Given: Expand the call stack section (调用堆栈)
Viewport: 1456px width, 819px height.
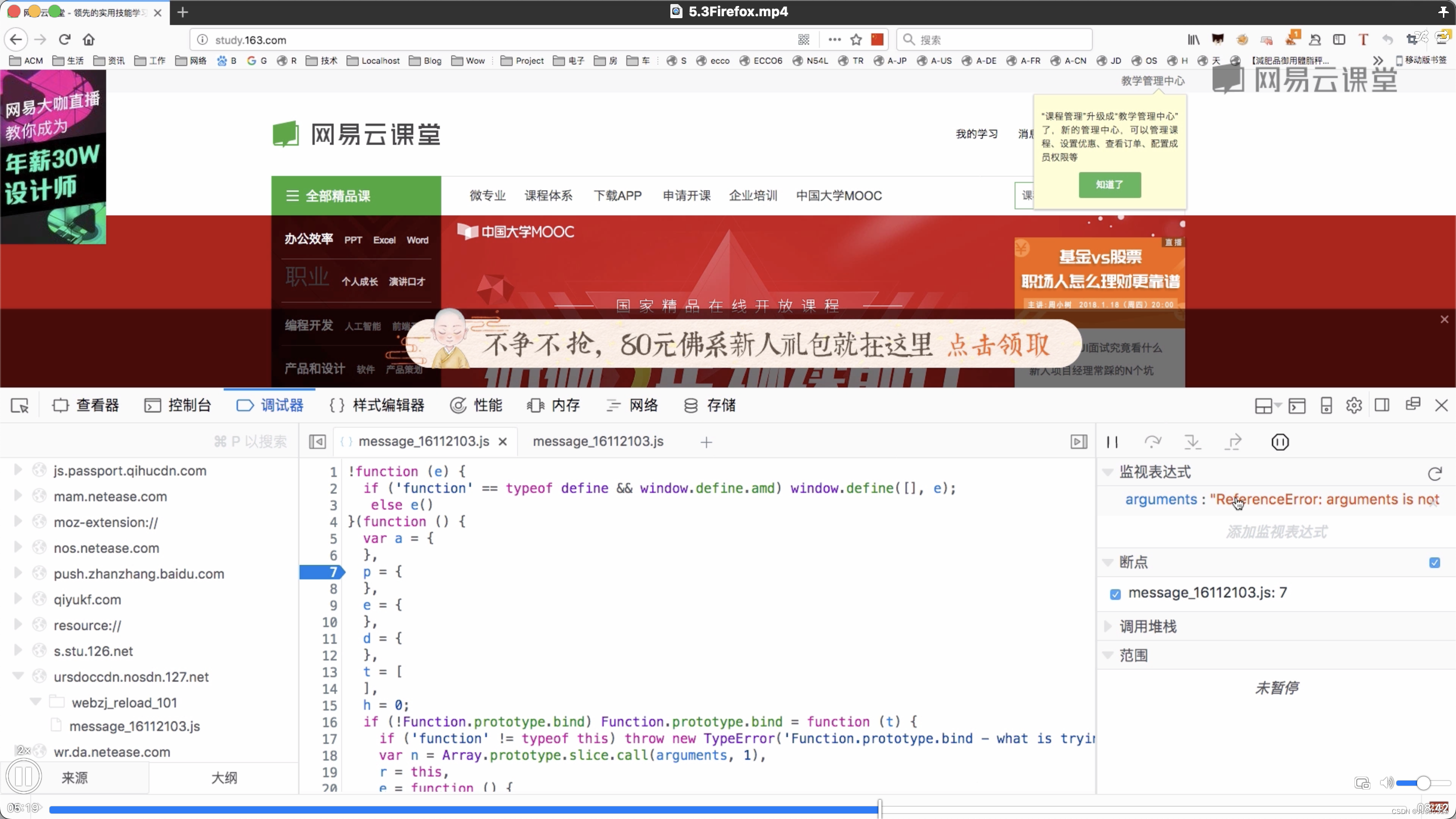Looking at the screenshot, I should pos(1108,626).
